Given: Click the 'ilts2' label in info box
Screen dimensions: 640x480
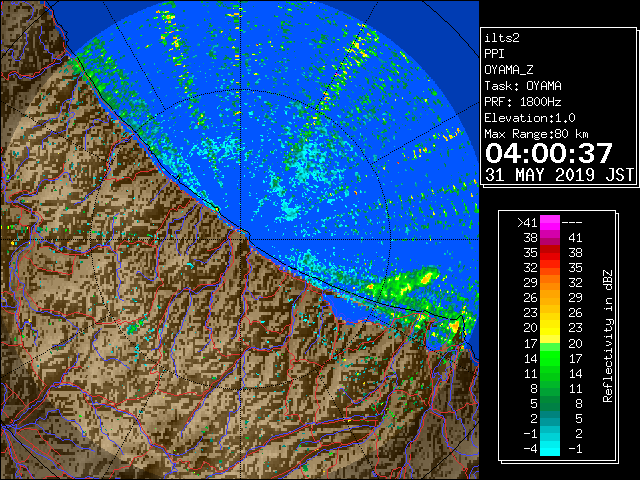Looking at the screenshot, I should pyautogui.click(x=502, y=38).
